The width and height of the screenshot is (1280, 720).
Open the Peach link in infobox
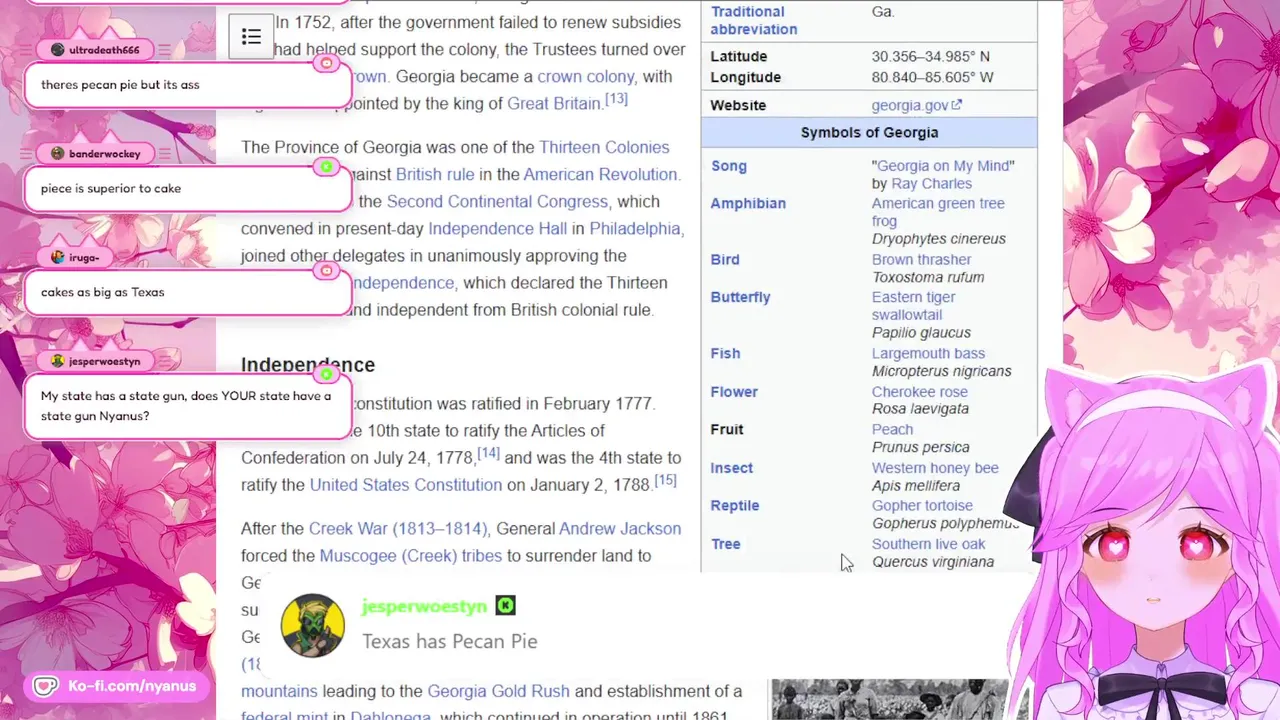point(892,429)
